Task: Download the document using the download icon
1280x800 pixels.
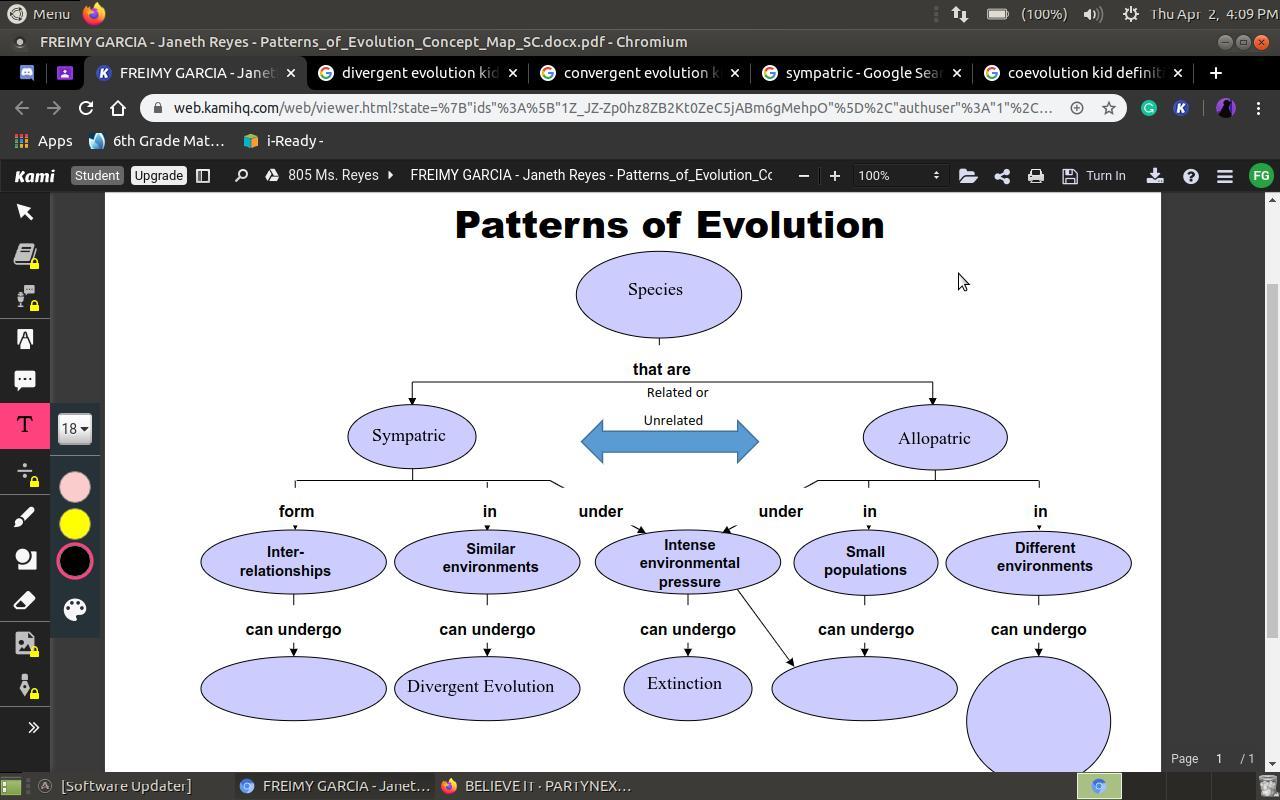Action: pyautogui.click(x=1154, y=176)
